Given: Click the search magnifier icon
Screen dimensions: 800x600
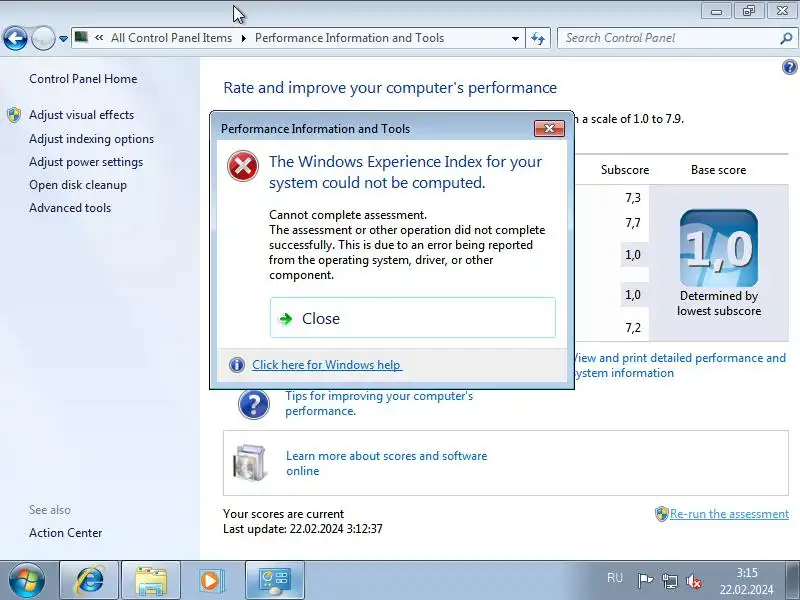Looking at the screenshot, I should pos(786,38).
